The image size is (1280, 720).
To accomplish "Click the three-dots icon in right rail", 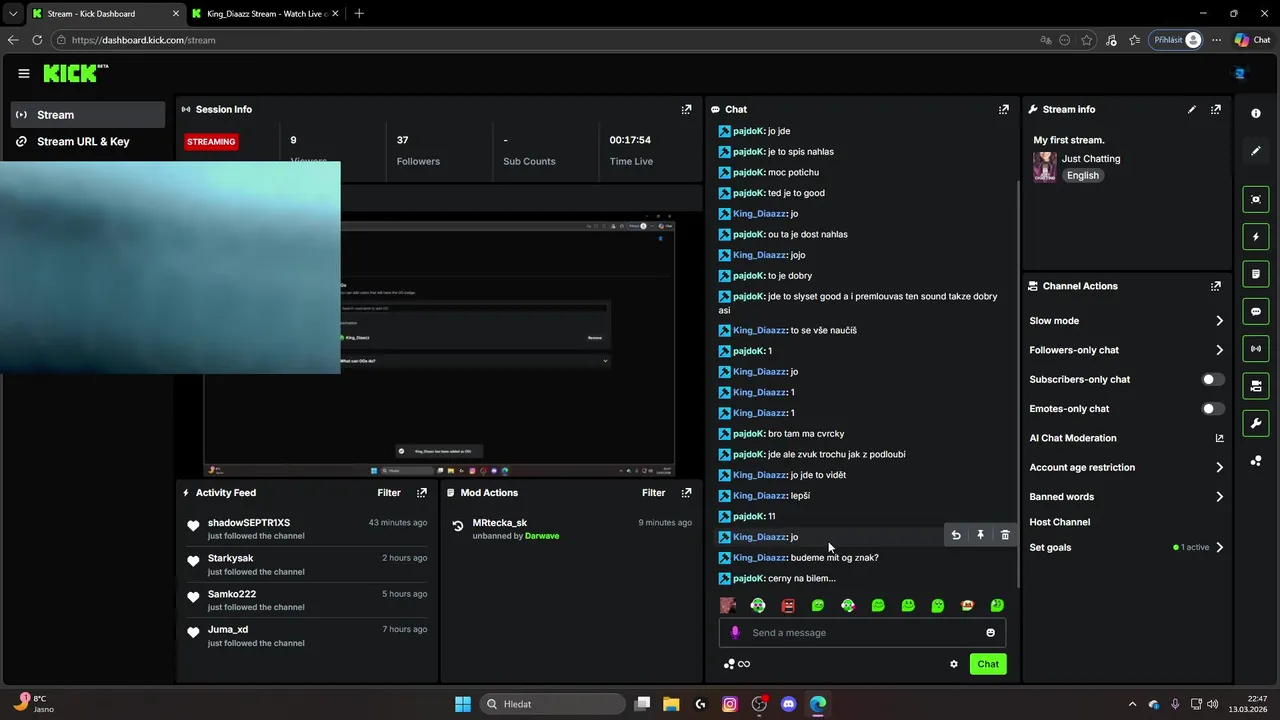I will 1256,461.
